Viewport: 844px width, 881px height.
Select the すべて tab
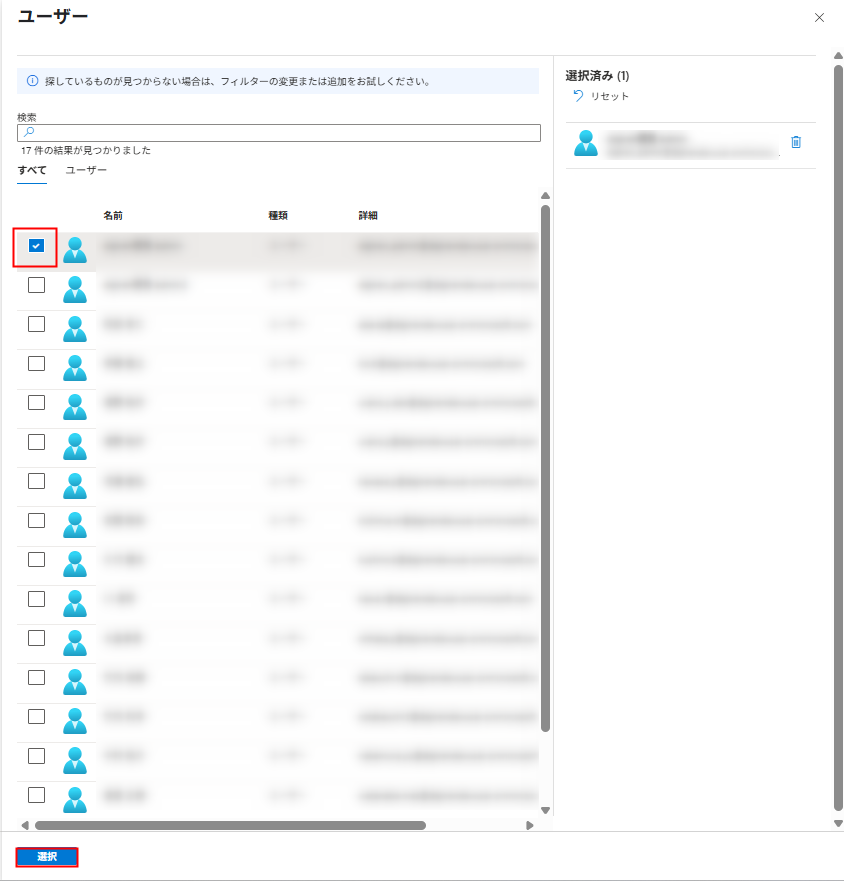(x=31, y=170)
